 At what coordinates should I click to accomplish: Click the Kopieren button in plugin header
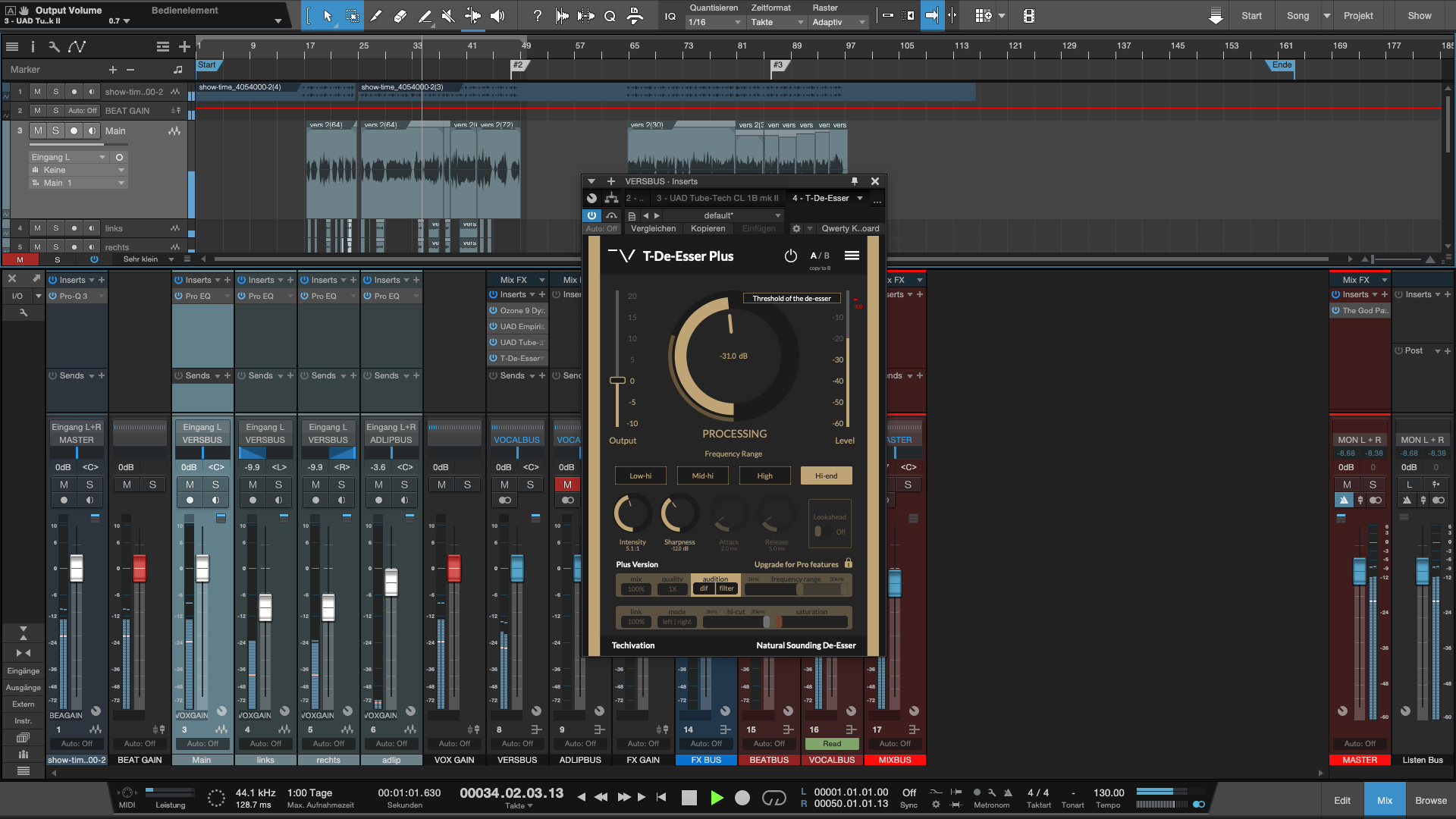coord(708,227)
